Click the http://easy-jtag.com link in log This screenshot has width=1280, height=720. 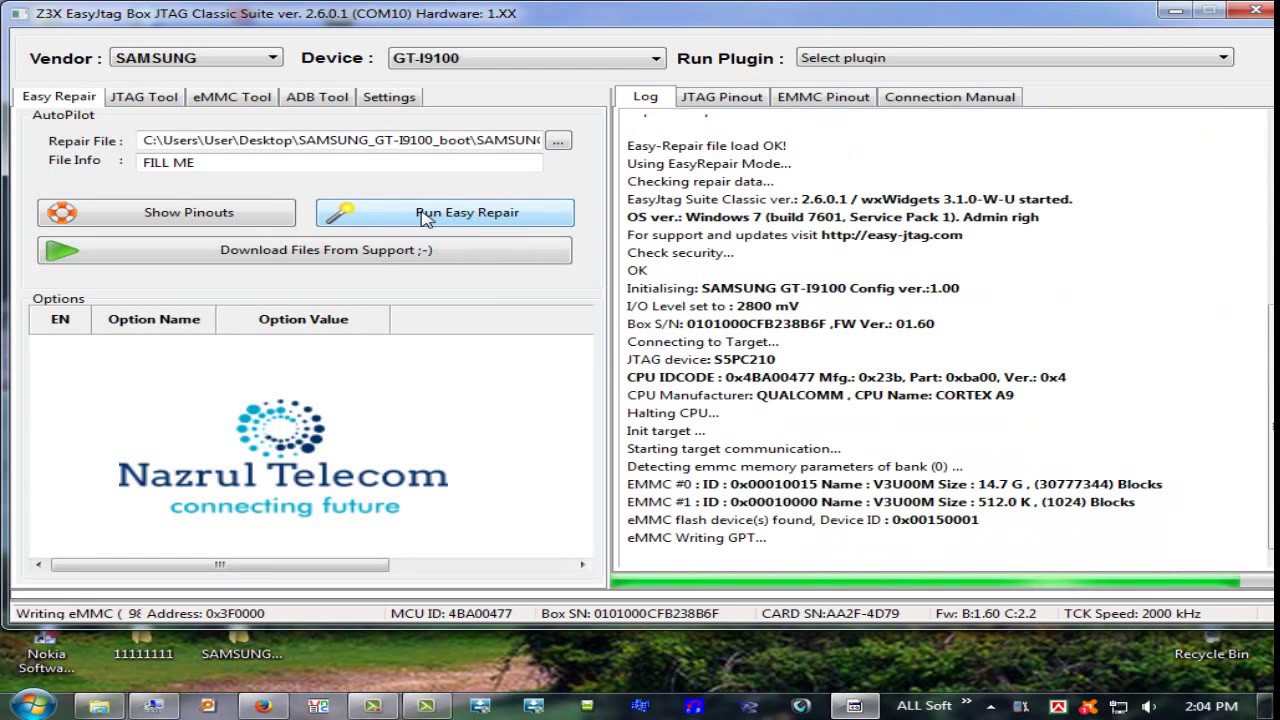(x=891, y=235)
